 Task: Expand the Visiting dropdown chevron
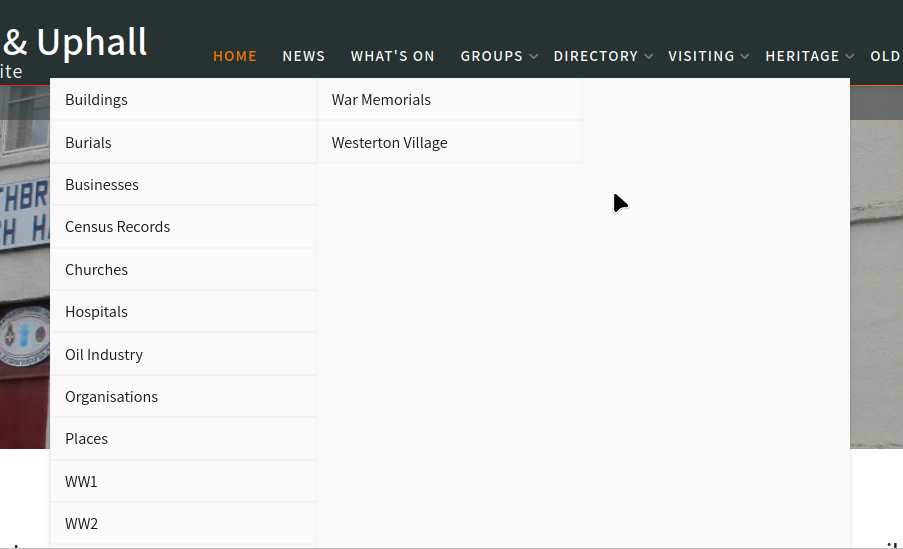point(746,57)
